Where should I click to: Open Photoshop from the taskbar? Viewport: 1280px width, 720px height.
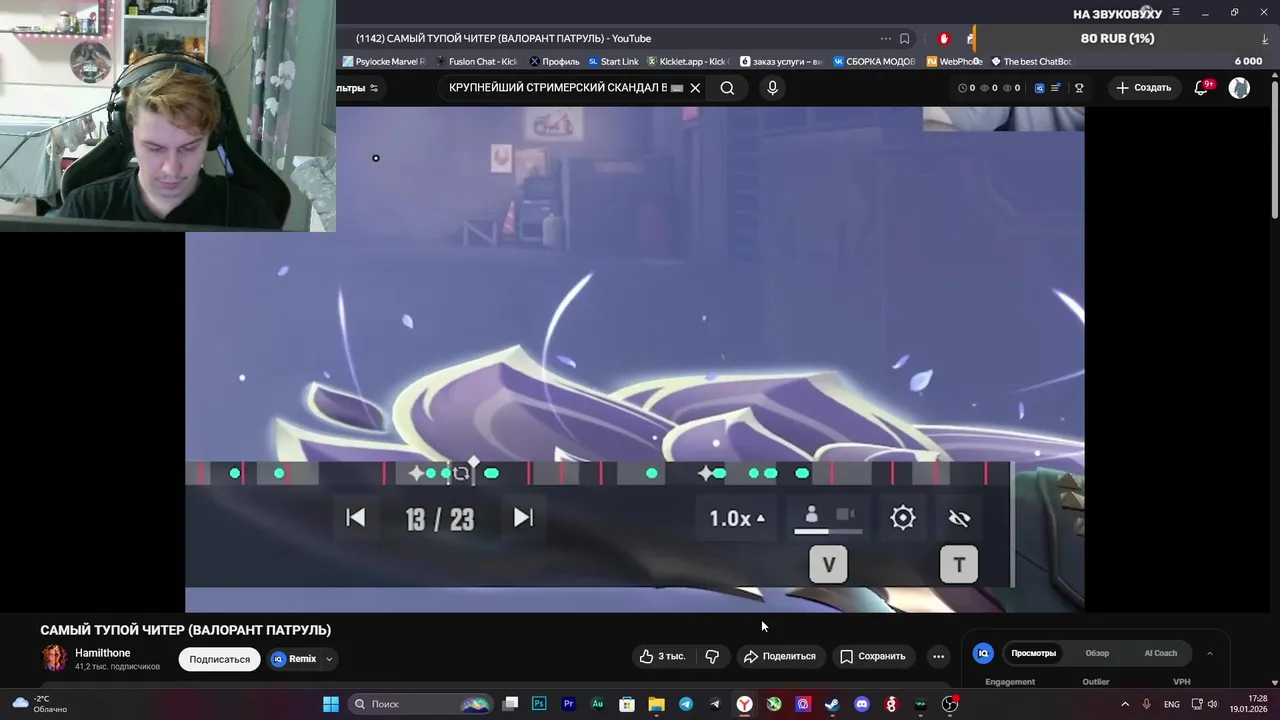click(539, 705)
